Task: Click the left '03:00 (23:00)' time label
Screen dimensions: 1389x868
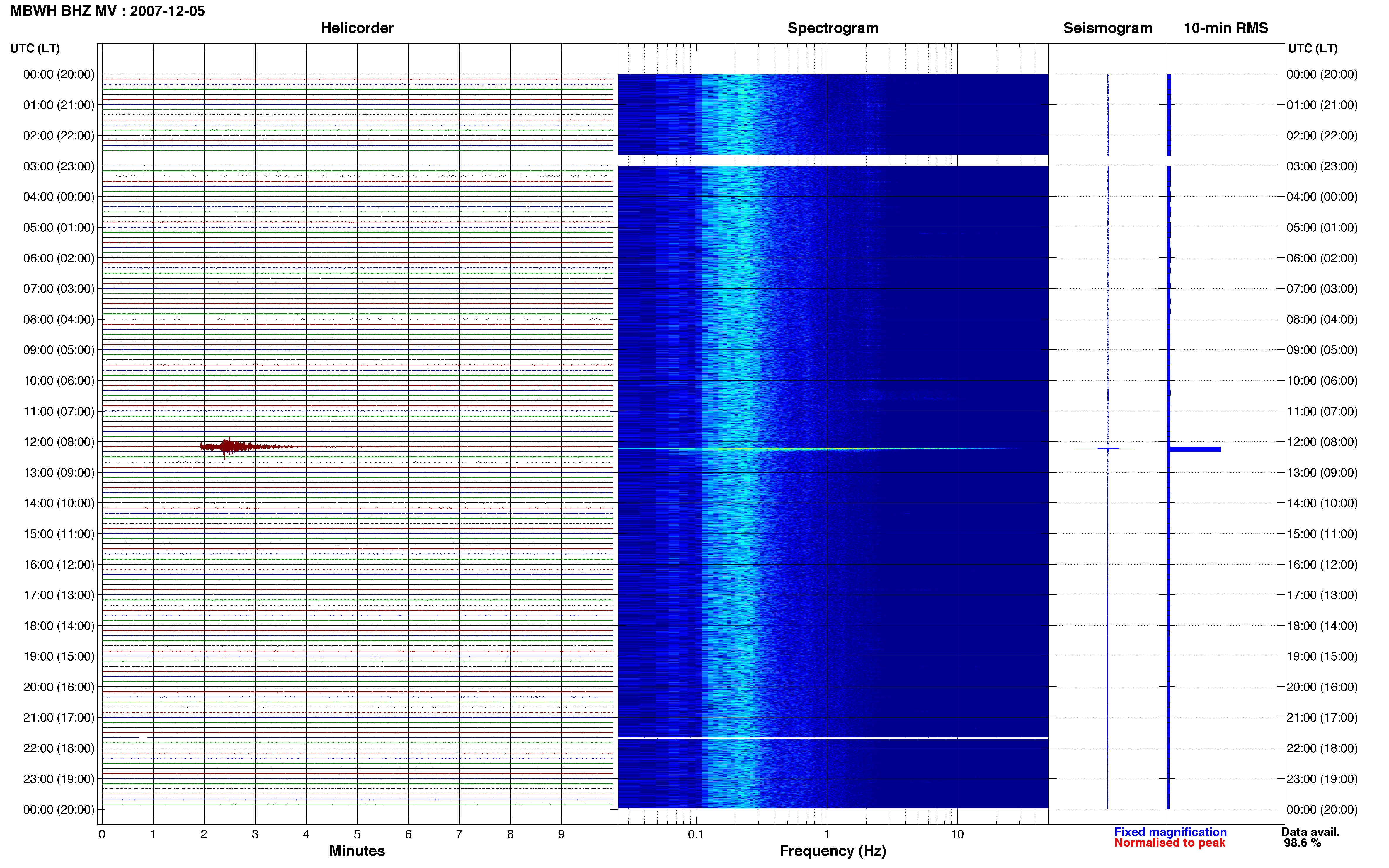Action: coord(59,166)
